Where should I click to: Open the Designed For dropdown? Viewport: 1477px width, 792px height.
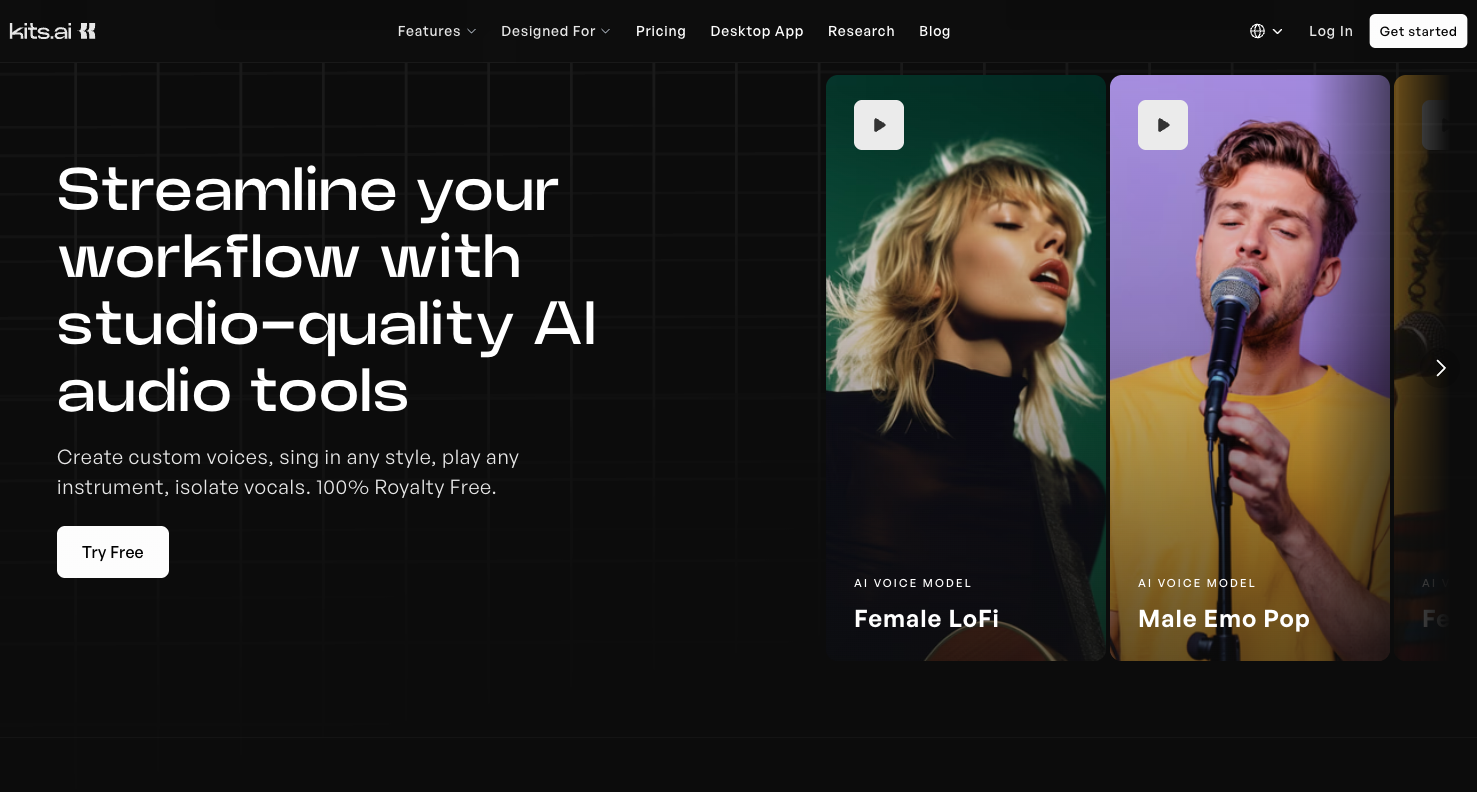pyautogui.click(x=555, y=31)
